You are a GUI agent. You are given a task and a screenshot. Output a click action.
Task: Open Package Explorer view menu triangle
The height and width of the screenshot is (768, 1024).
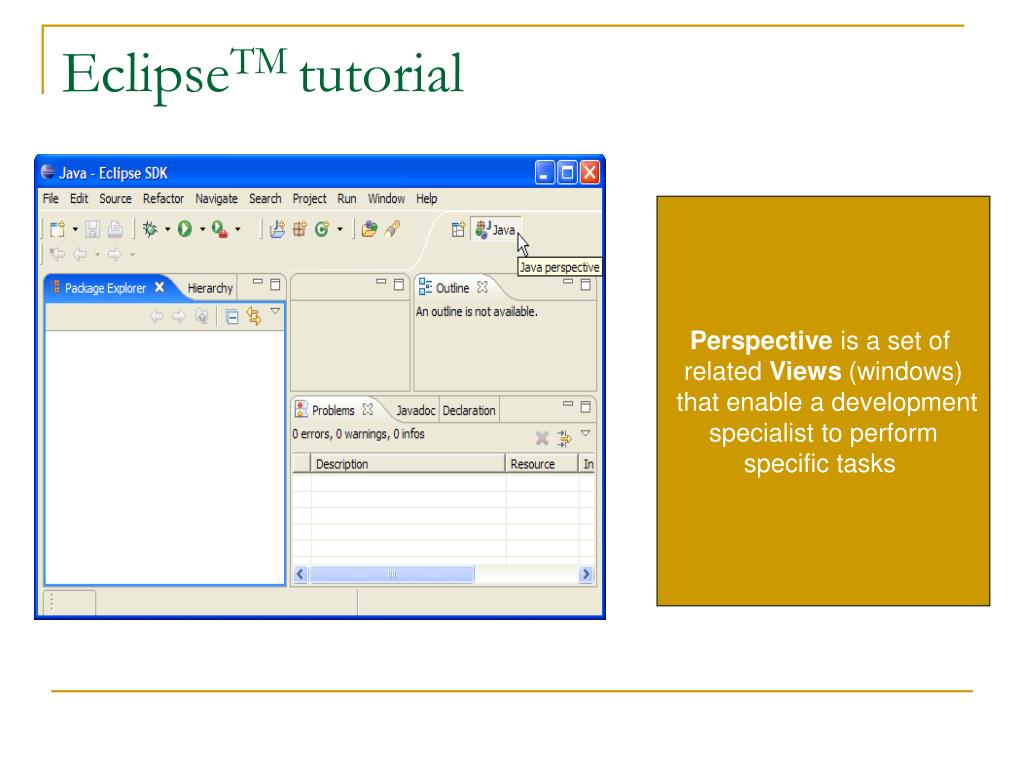point(276,312)
